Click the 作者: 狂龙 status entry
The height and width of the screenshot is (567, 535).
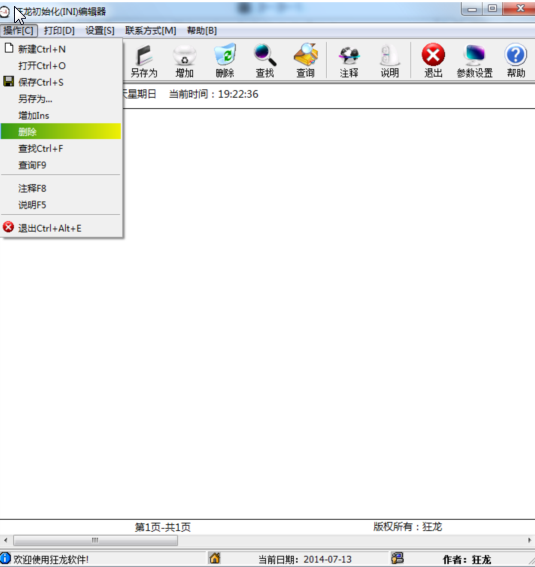pos(467,560)
